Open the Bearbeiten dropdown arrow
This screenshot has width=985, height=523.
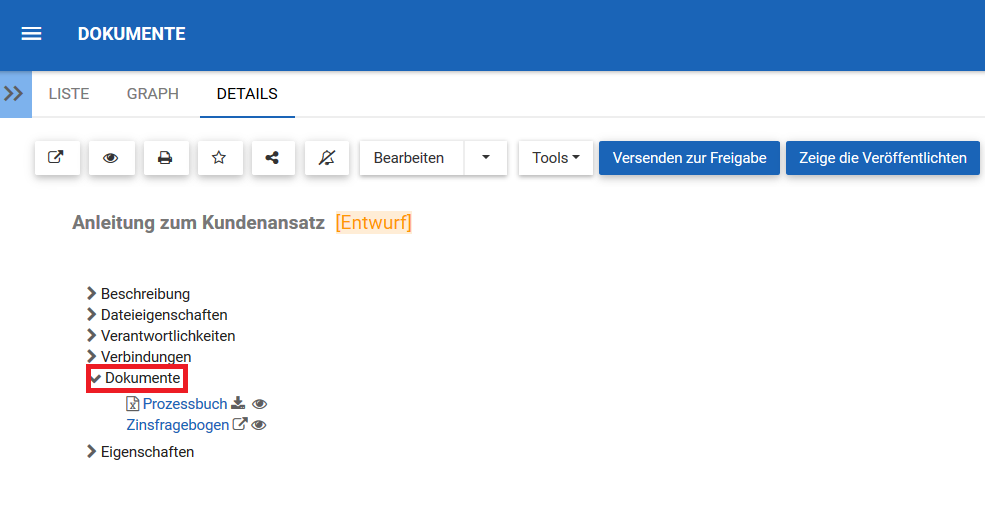486,158
